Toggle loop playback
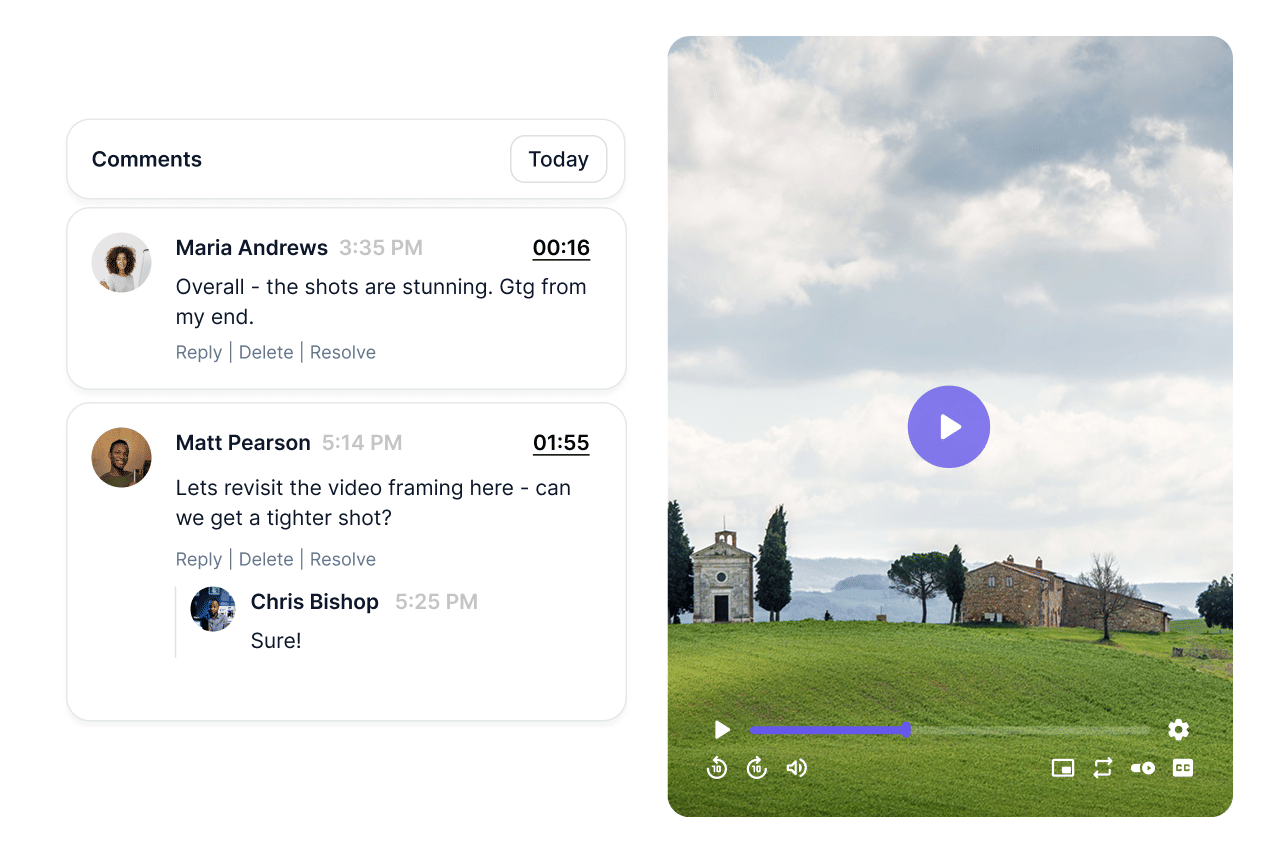Image resolution: width=1269 pixels, height=854 pixels. coord(1103,768)
